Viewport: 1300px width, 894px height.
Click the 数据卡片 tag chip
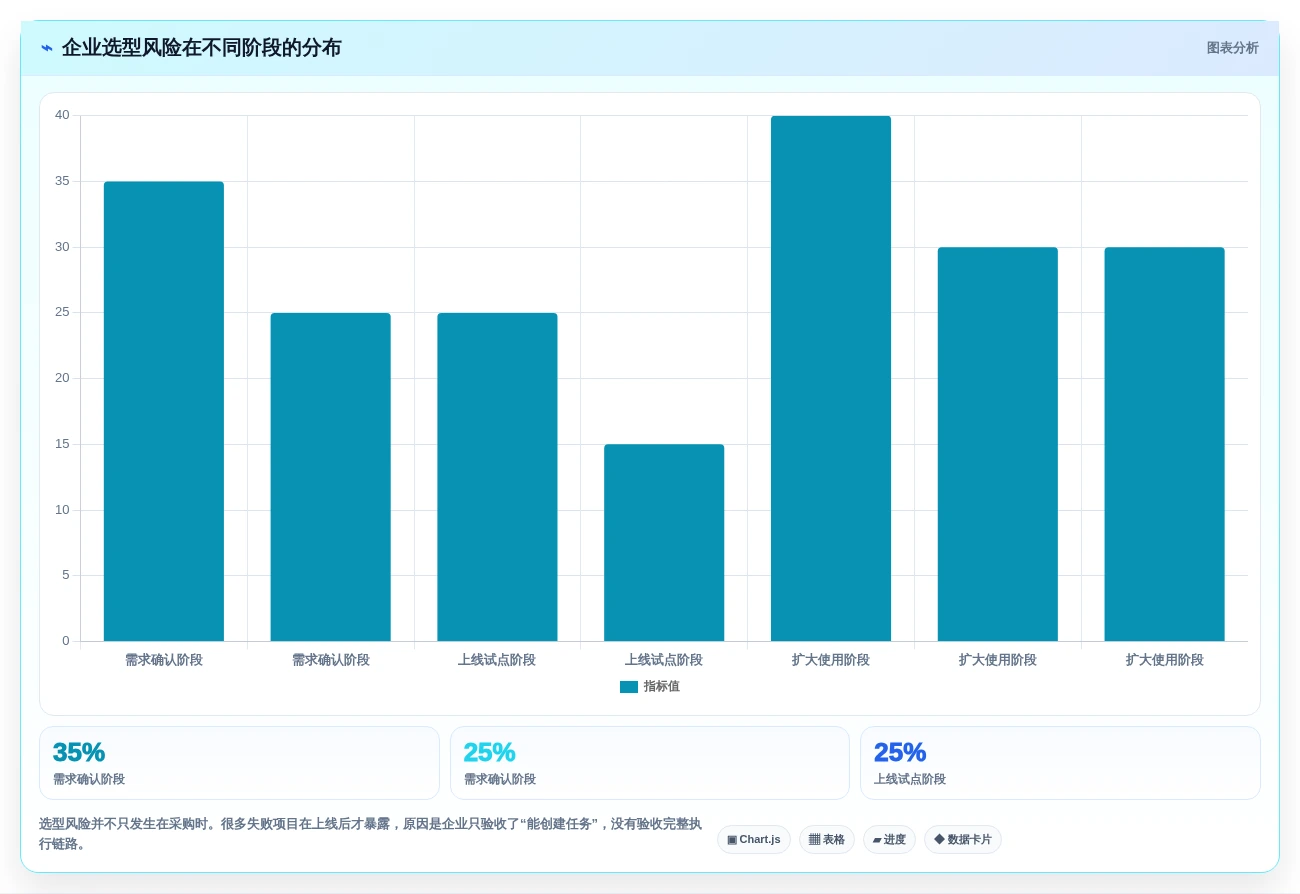[963, 840]
